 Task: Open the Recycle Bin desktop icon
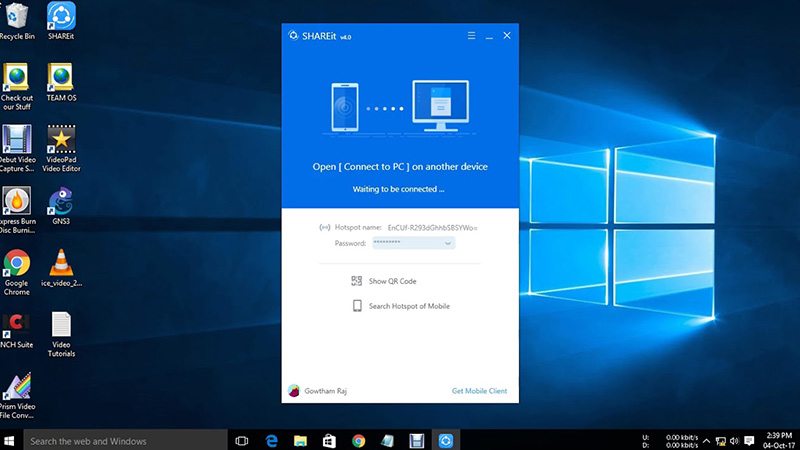click(17, 21)
